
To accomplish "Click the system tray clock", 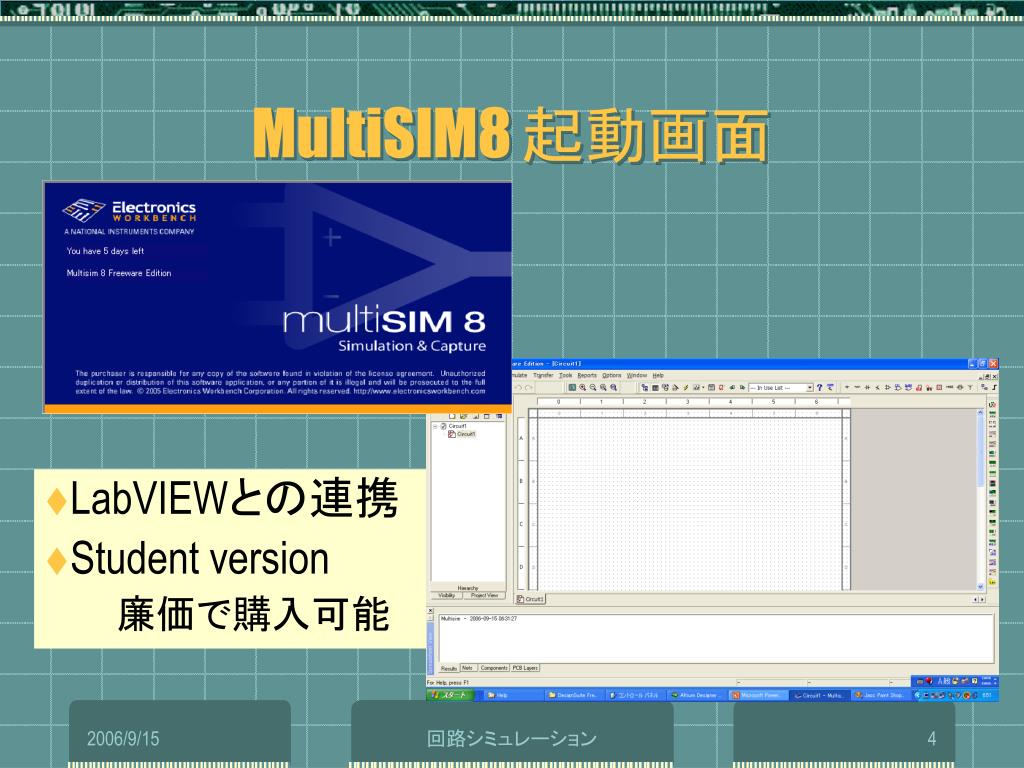I will coord(987,696).
